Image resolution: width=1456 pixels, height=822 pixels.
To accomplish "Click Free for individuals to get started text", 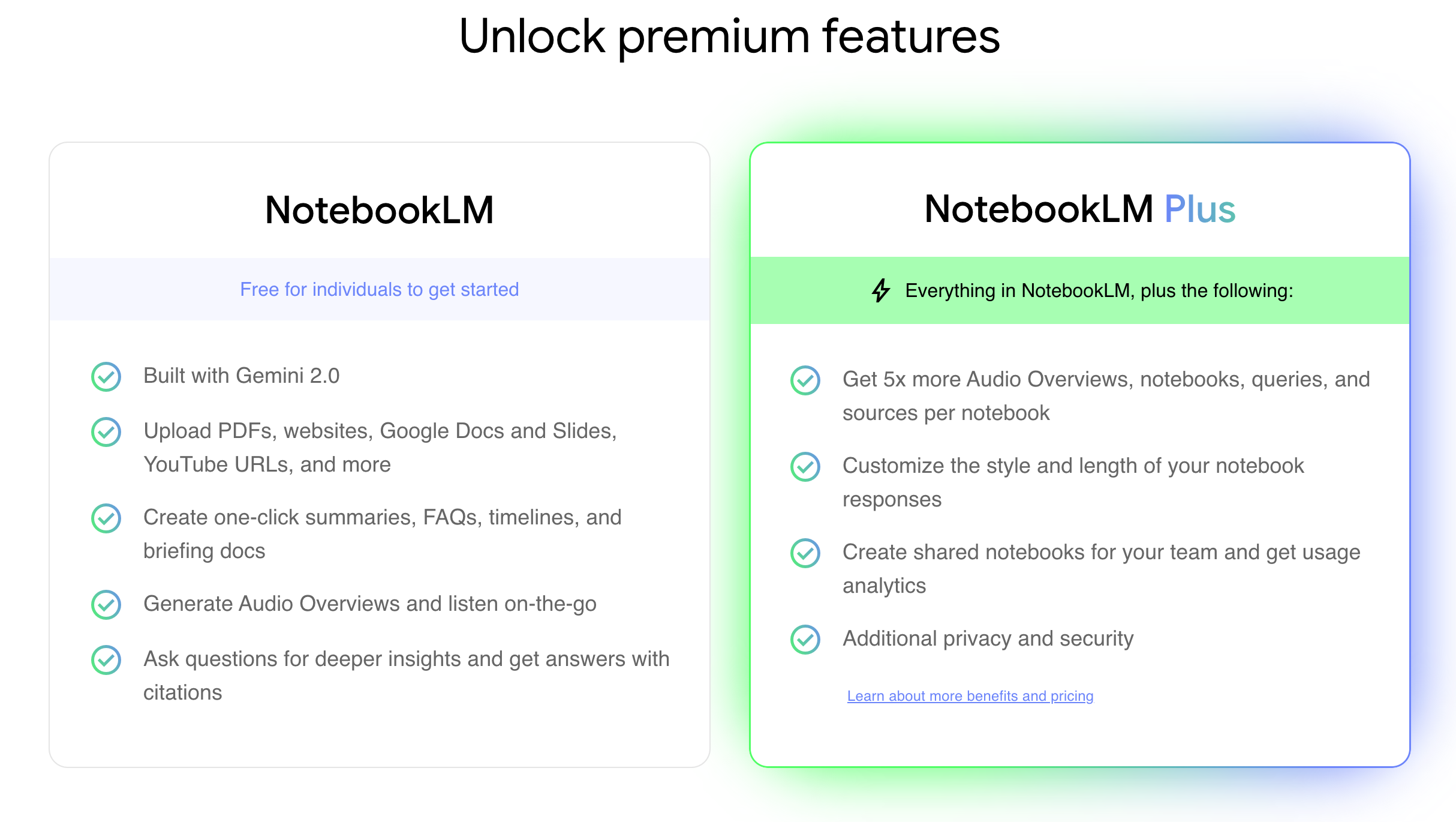I will pos(380,290).
